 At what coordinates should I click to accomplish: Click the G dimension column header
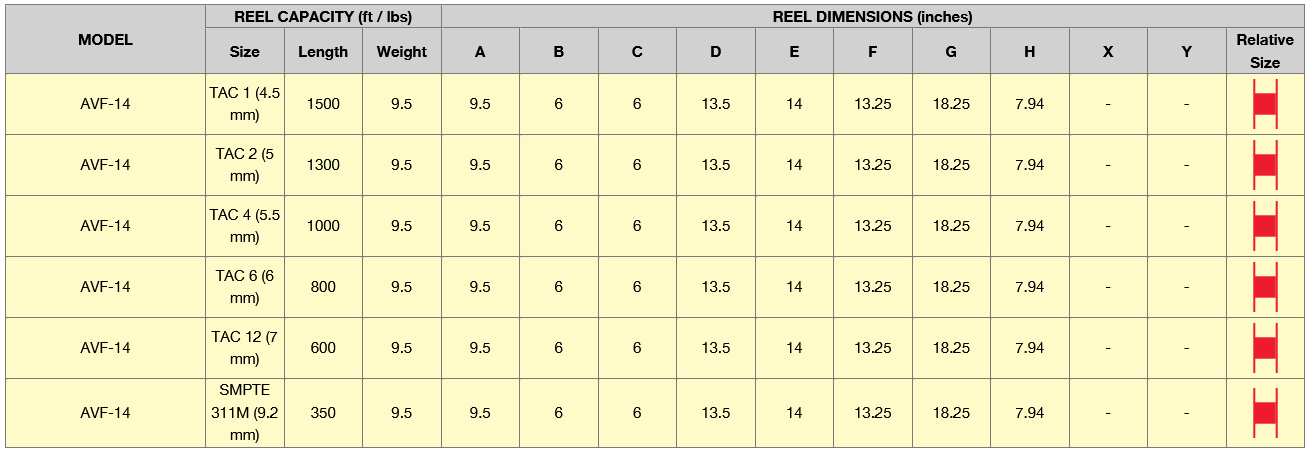(951, 52)
